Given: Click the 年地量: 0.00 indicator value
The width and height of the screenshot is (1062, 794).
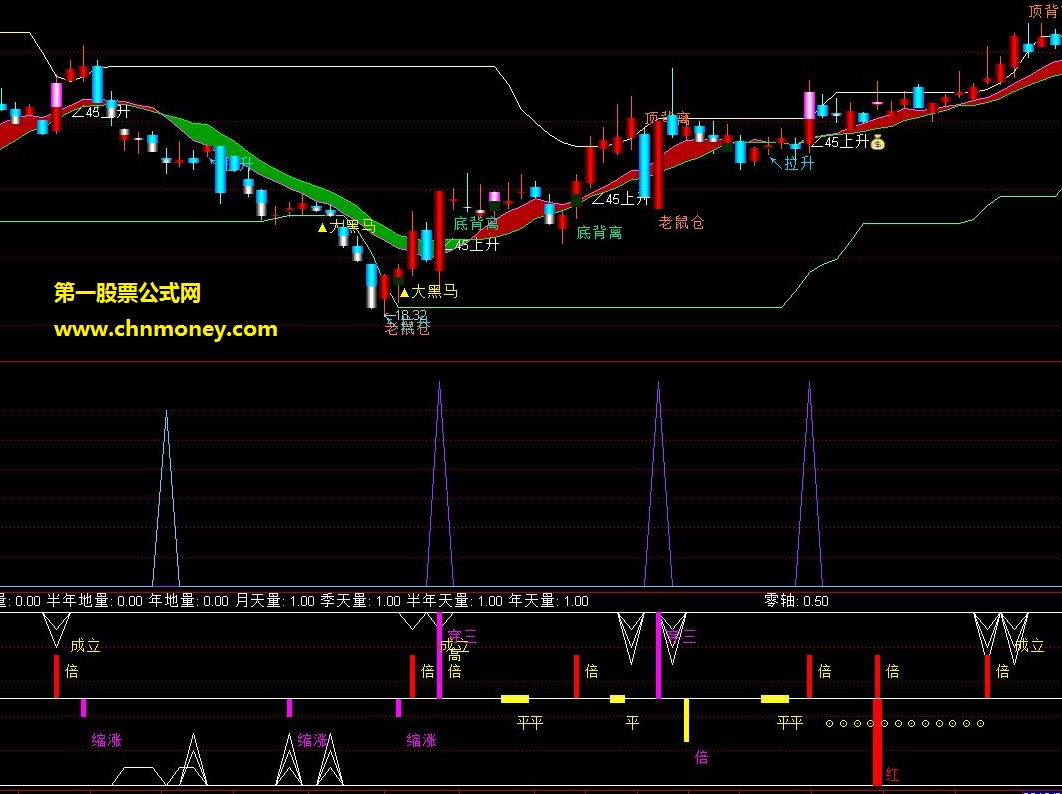Looking at the screenshot, I should tap(188, 601).
